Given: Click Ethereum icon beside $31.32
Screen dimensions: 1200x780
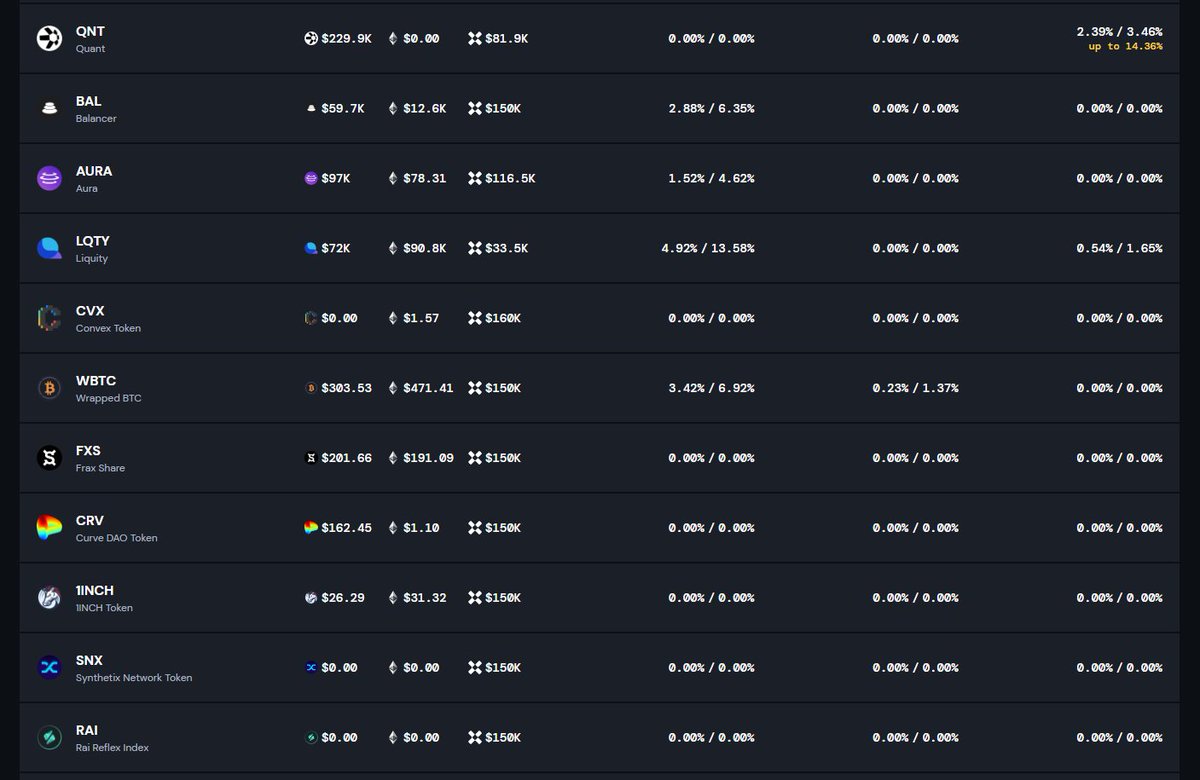Looking at the screenshot, I should [x=393, y=598].
